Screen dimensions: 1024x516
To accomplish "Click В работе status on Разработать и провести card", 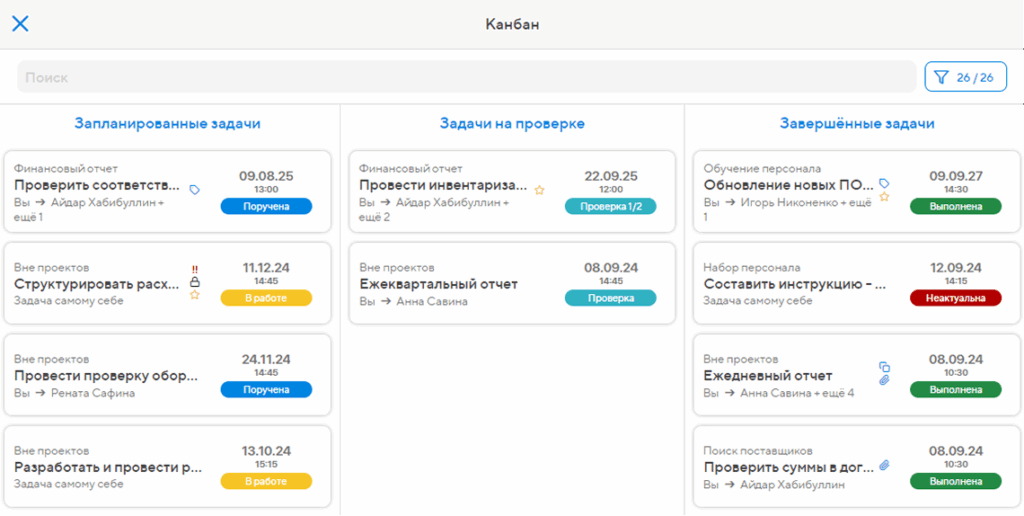I will point(266,481).
